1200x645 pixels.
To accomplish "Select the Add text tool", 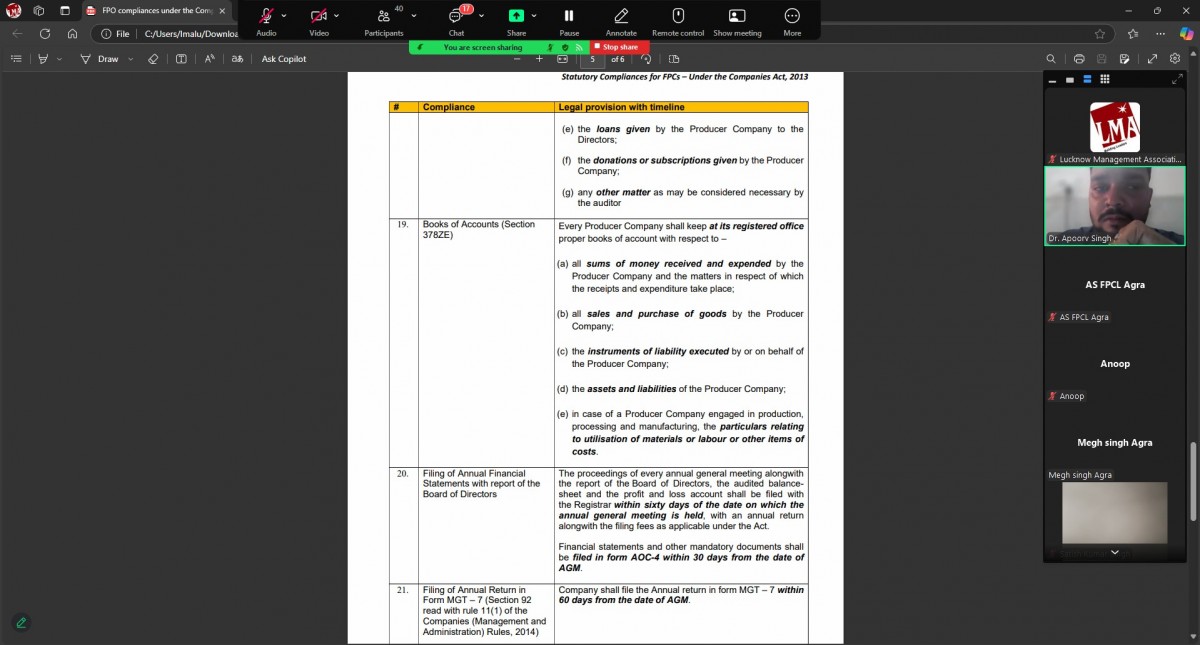I will [x=181, y=59].
